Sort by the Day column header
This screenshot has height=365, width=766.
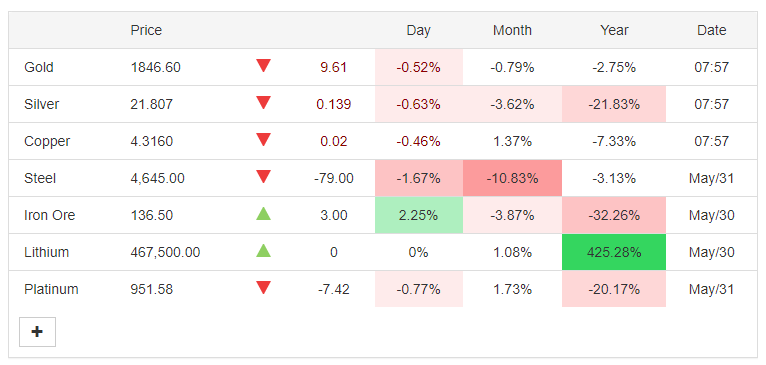[419, 30]
